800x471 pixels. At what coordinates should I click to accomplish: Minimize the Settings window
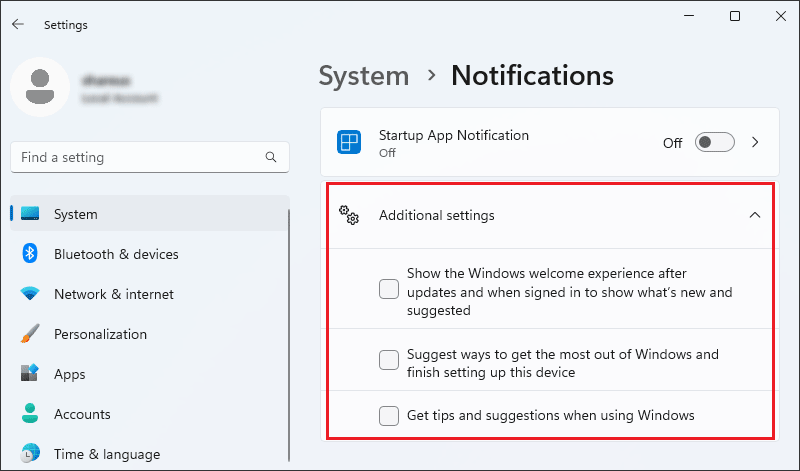tap(689, 16)
